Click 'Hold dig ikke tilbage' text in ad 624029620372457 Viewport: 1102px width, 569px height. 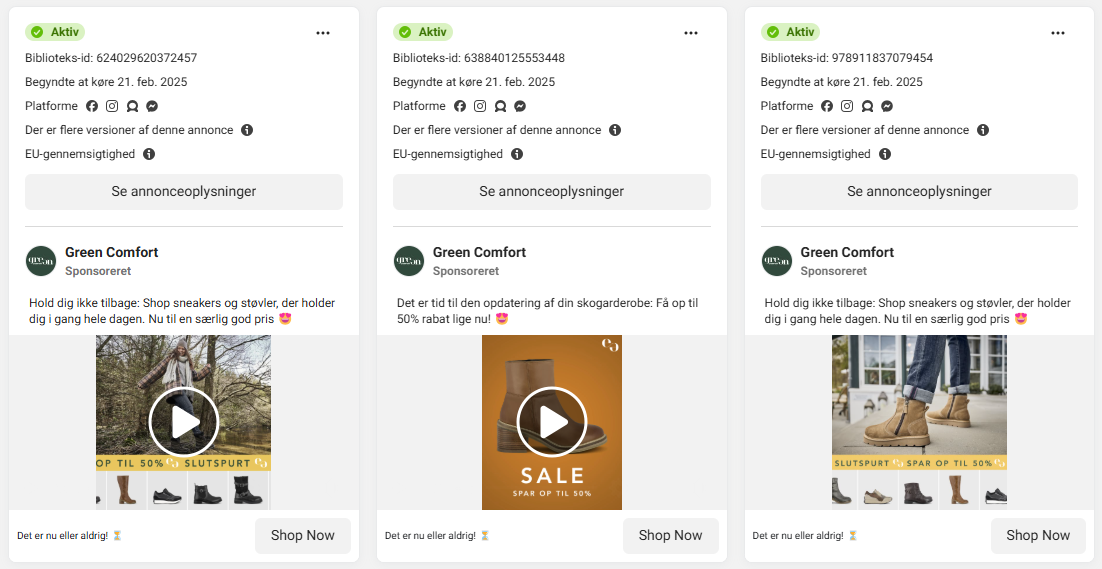coord(182,310)
